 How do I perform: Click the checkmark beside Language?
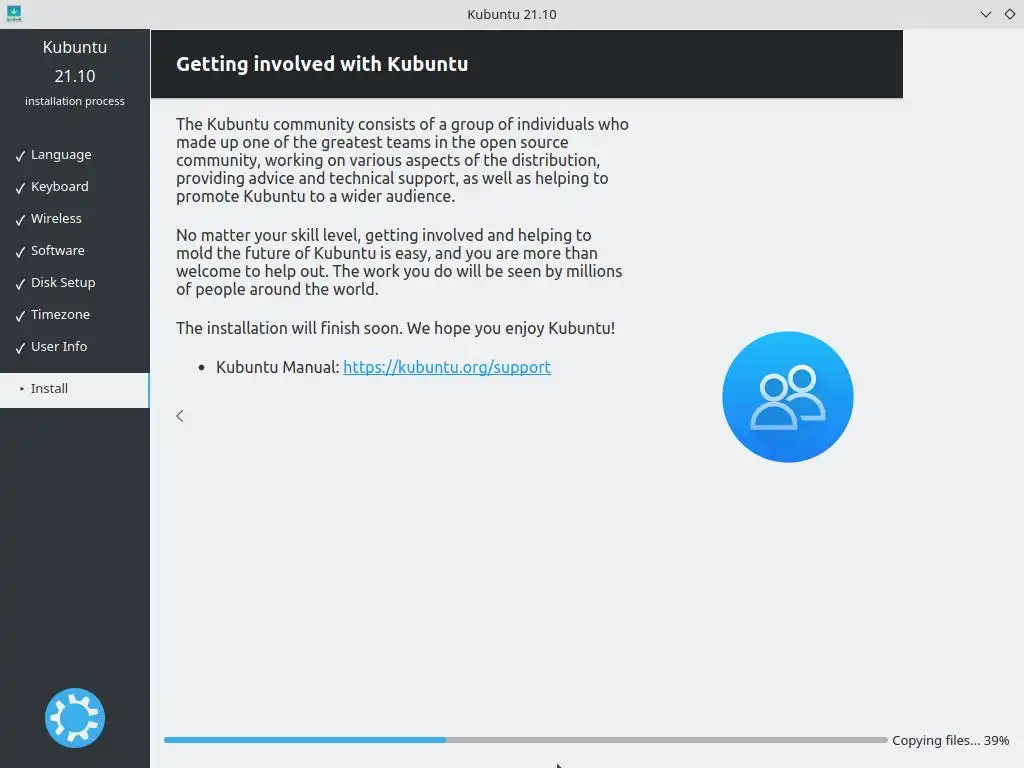click(20, 155)
